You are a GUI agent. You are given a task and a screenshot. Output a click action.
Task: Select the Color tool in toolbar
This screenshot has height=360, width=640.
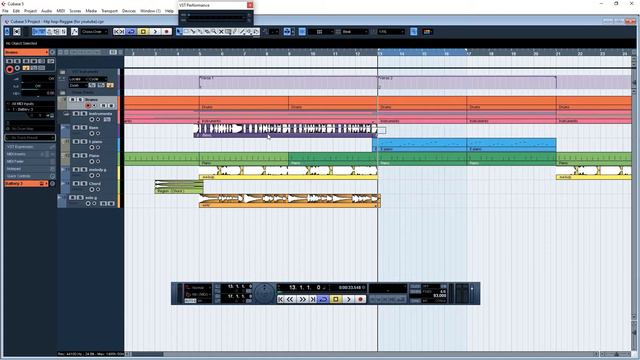pos(256,32)
